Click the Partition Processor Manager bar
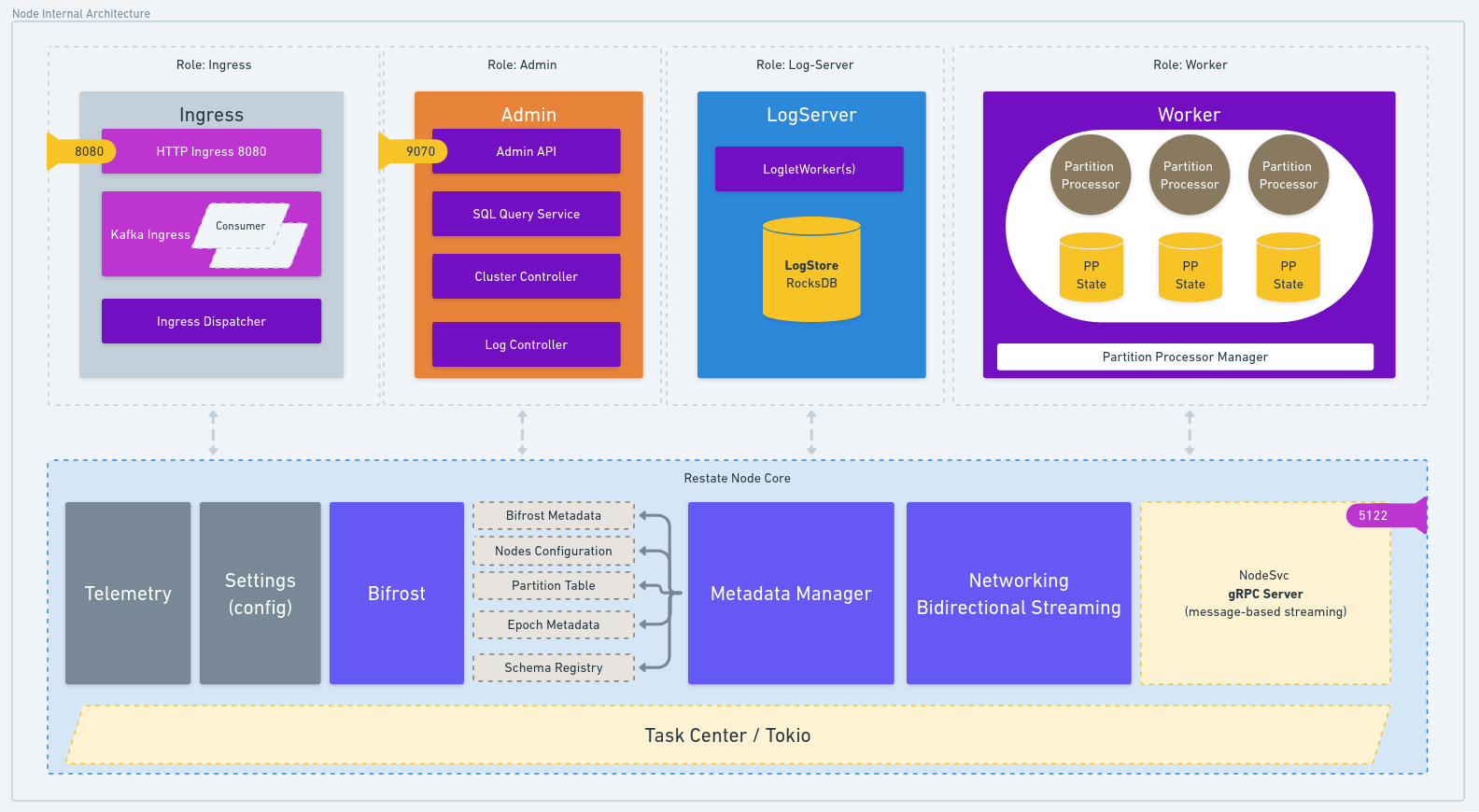The height and width of the screenshot is (812, 1479). click(x=1185, y=357)
